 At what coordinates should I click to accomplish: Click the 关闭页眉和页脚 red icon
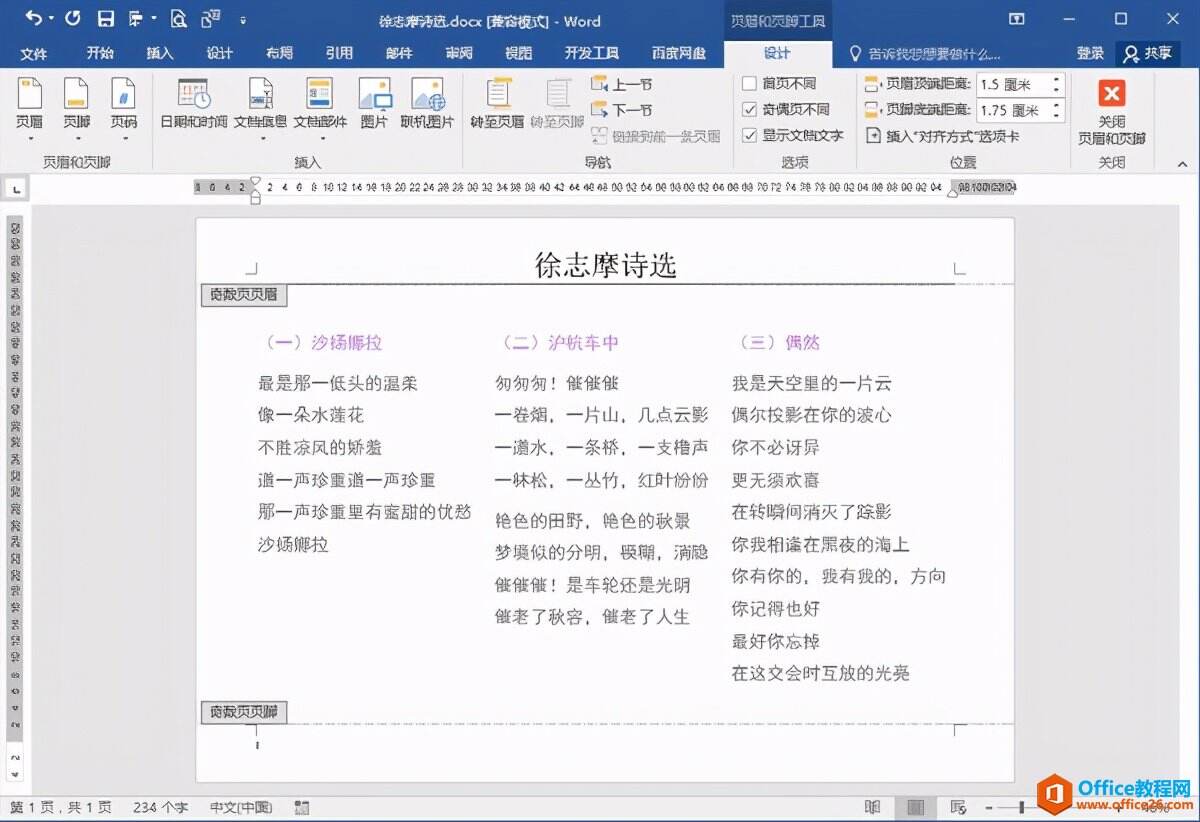tap(1111, 94)
